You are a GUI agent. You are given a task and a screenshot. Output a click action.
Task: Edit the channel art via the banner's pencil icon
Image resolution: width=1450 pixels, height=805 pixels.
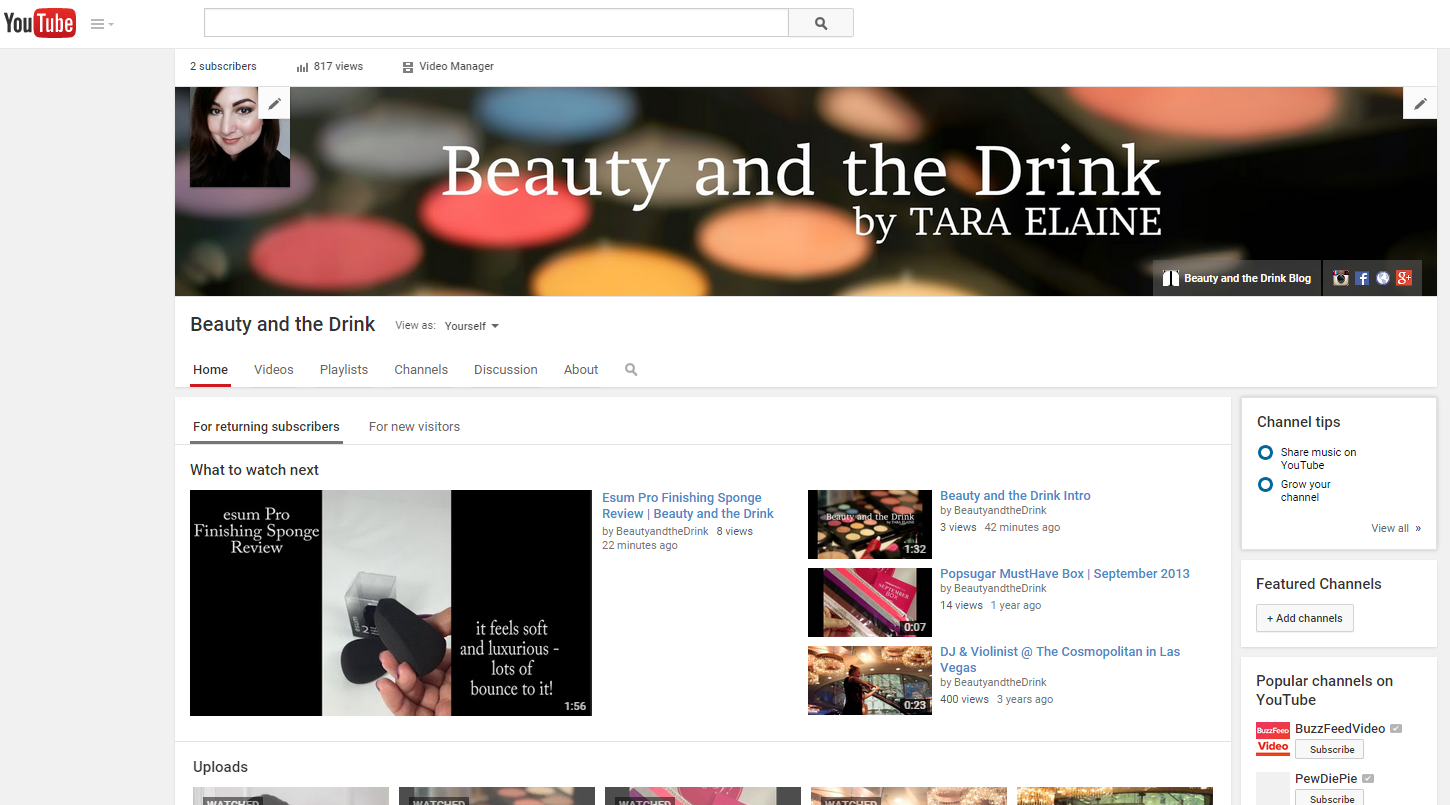1420,103
